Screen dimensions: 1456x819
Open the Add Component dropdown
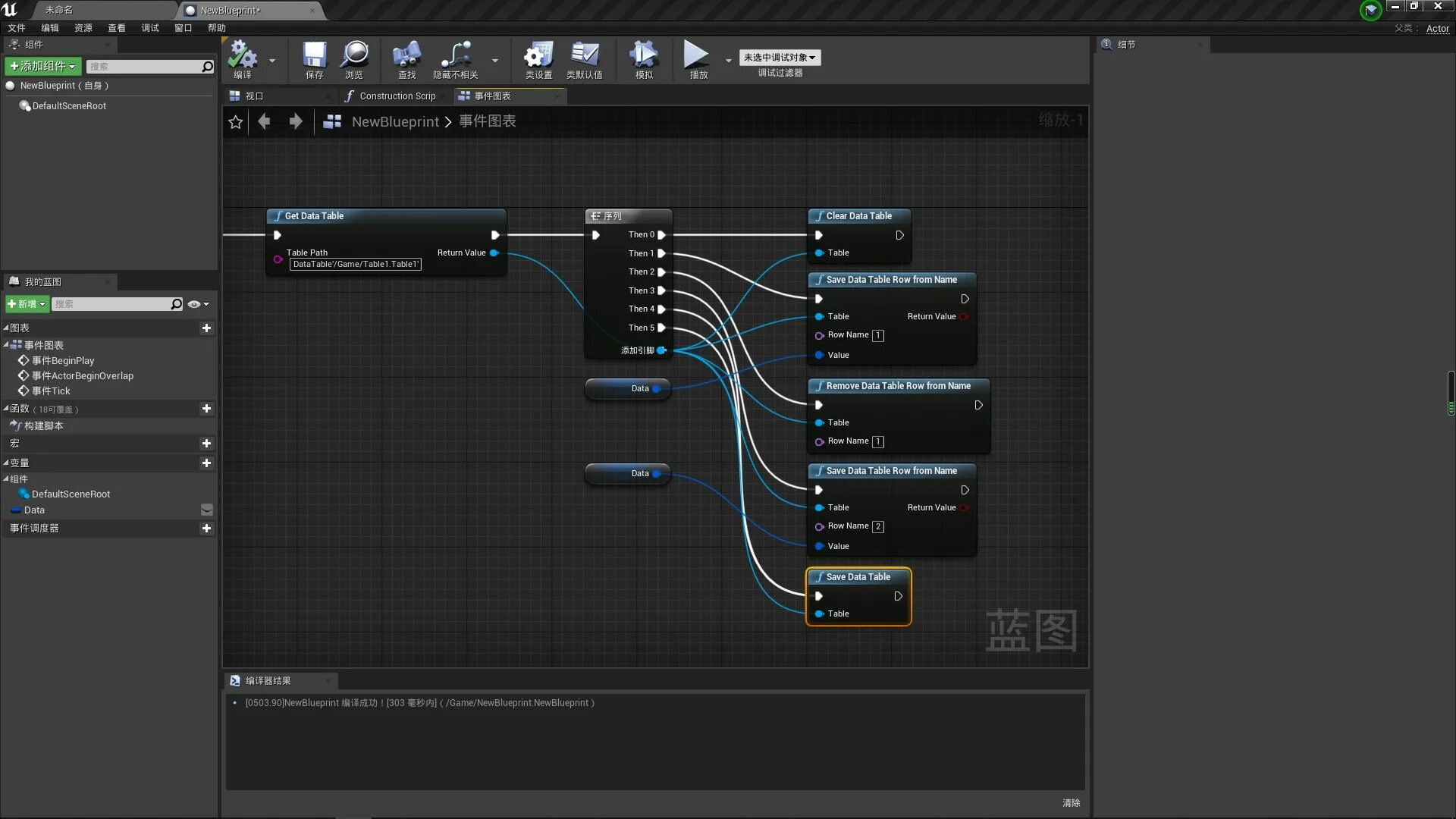point(43,67)
